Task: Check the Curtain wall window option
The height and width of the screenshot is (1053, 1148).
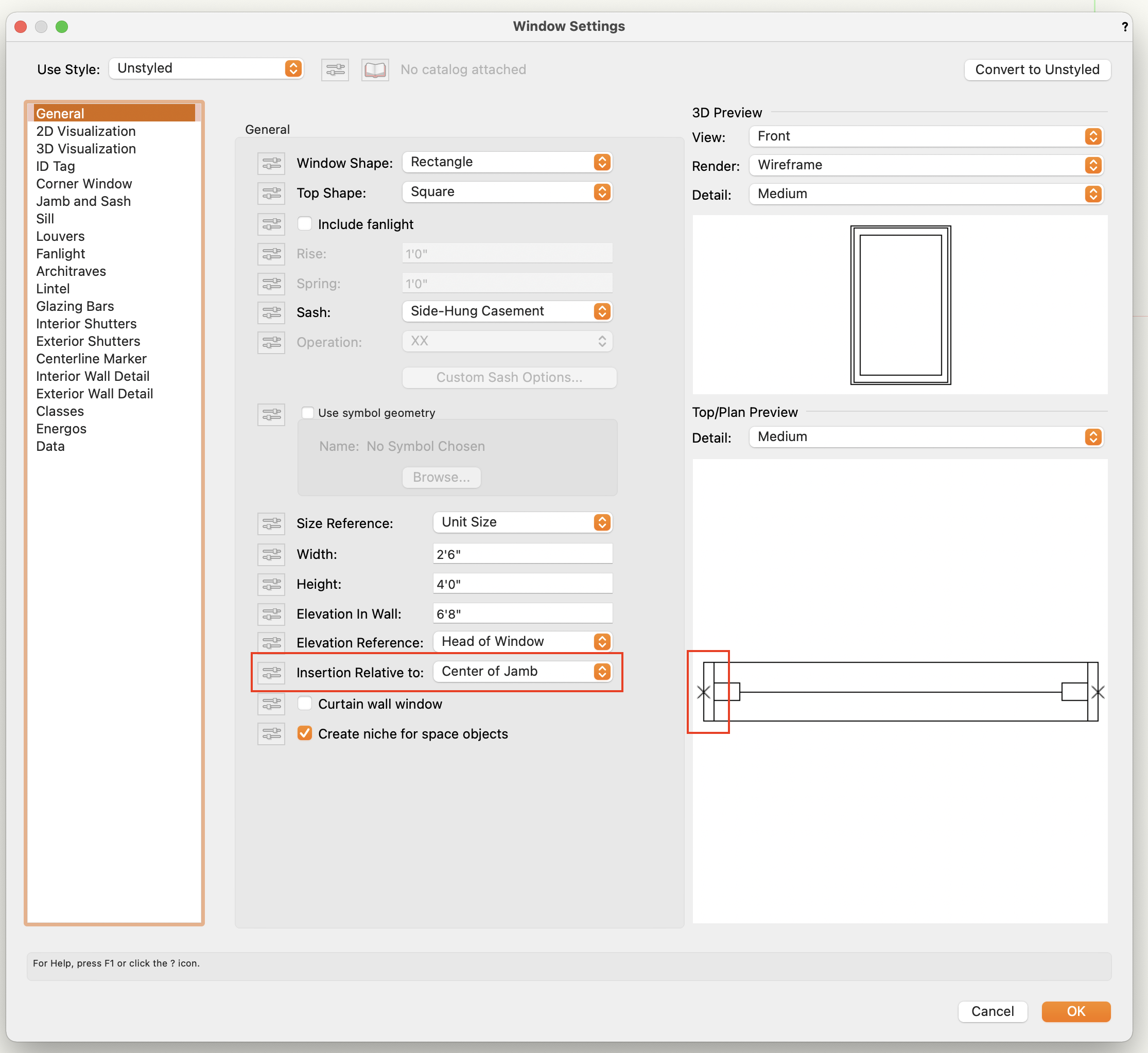Action: (305, 704)
